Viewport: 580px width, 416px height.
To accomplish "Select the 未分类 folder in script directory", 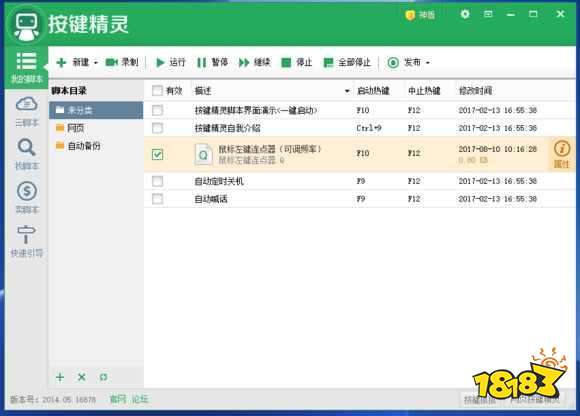I will click(x=96, y=110).
